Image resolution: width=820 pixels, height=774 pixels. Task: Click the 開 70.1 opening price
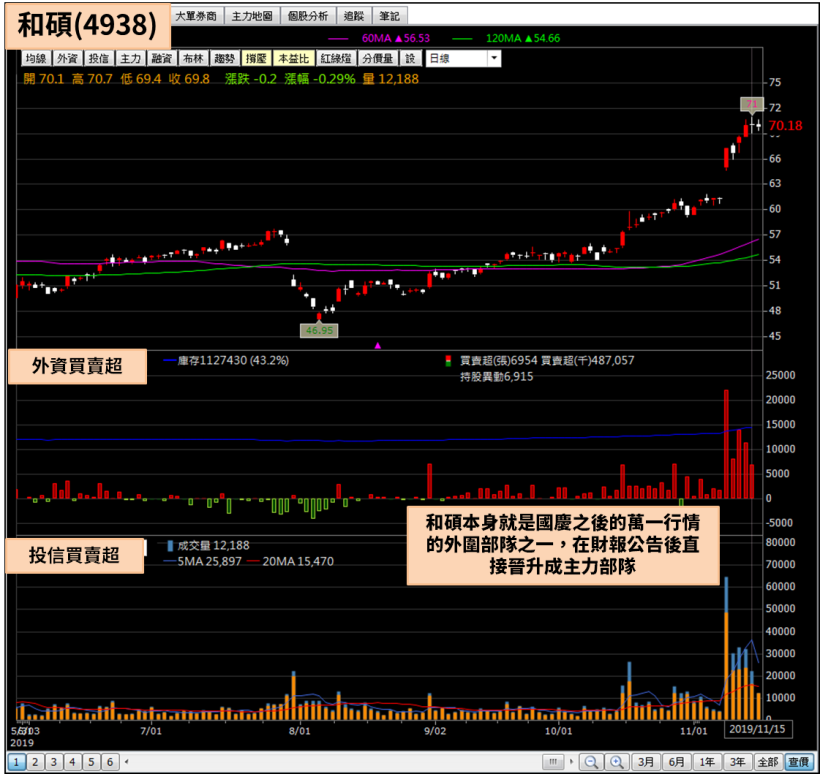pyautogui.click(x=43, y=79)
